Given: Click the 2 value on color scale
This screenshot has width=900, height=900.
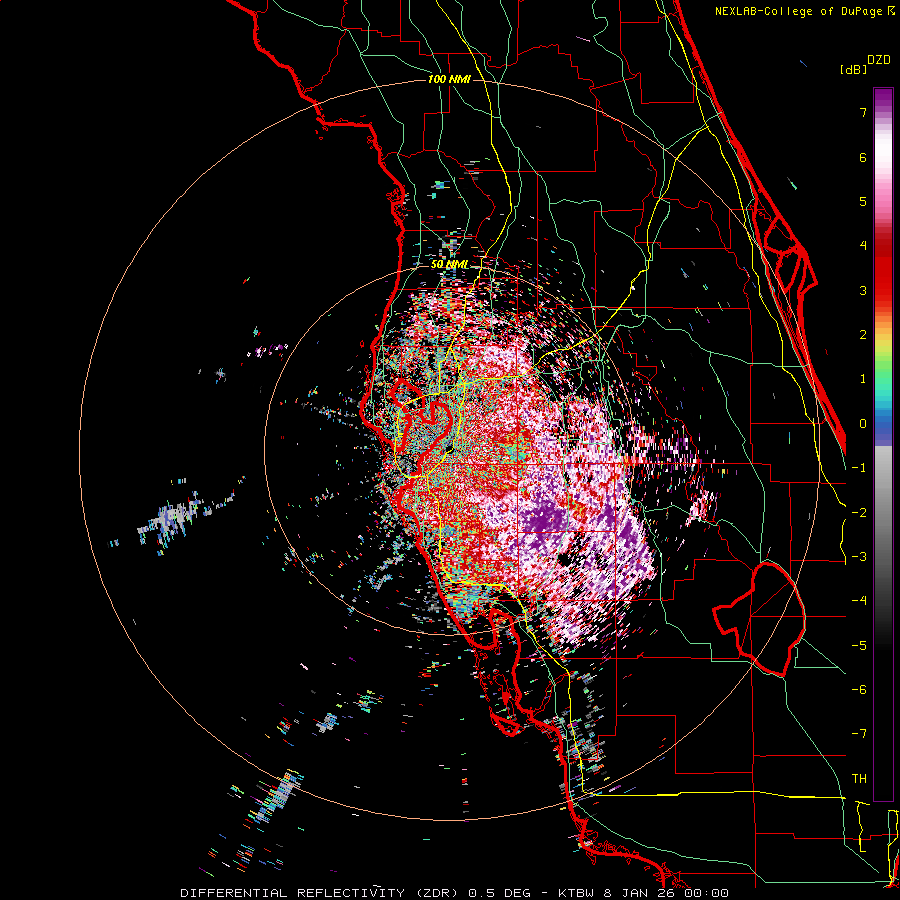Looking at the screenshot, I should click(863, 335).
